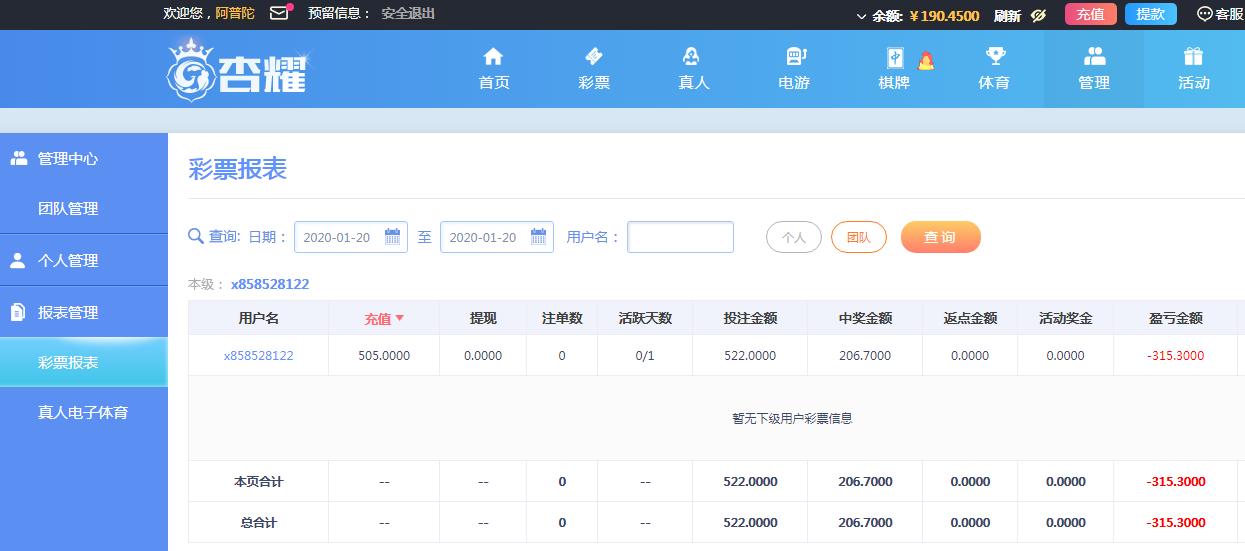The height and width of the screenshot is (551, 1245).
Task: Open the 电游 slot machine icon
Action: pyautogui.click(x=795, y=57)
